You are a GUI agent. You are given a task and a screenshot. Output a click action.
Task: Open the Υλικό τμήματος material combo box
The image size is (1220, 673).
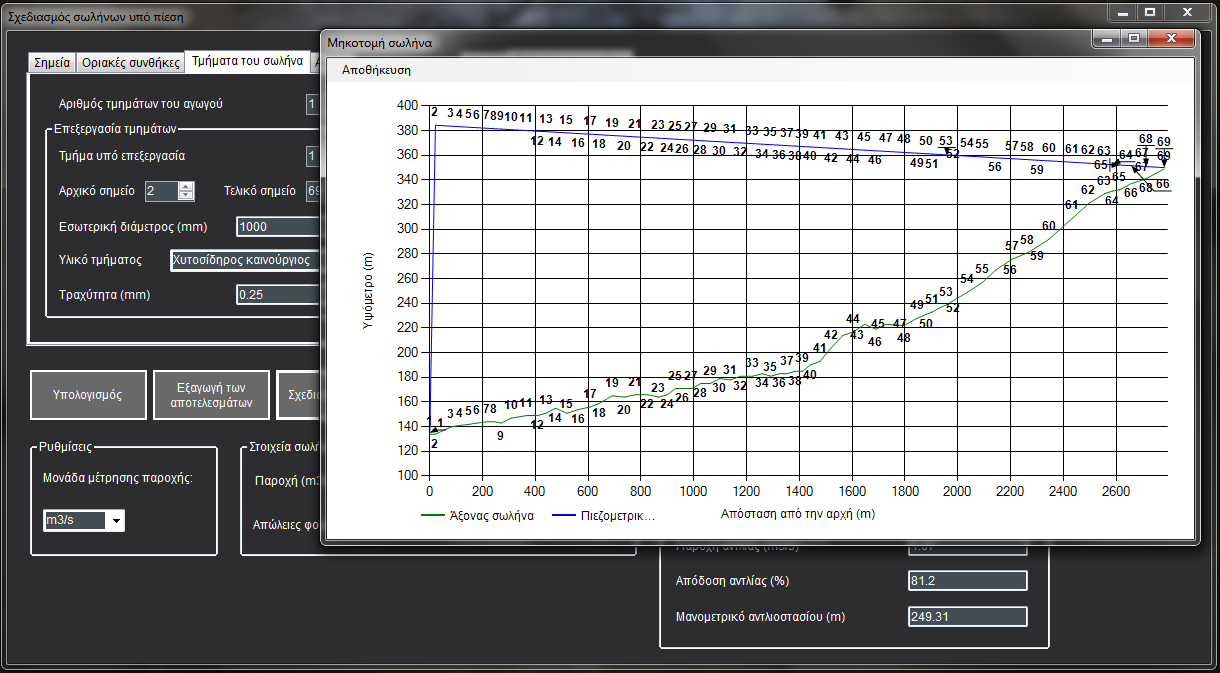(x=245, y=260)
